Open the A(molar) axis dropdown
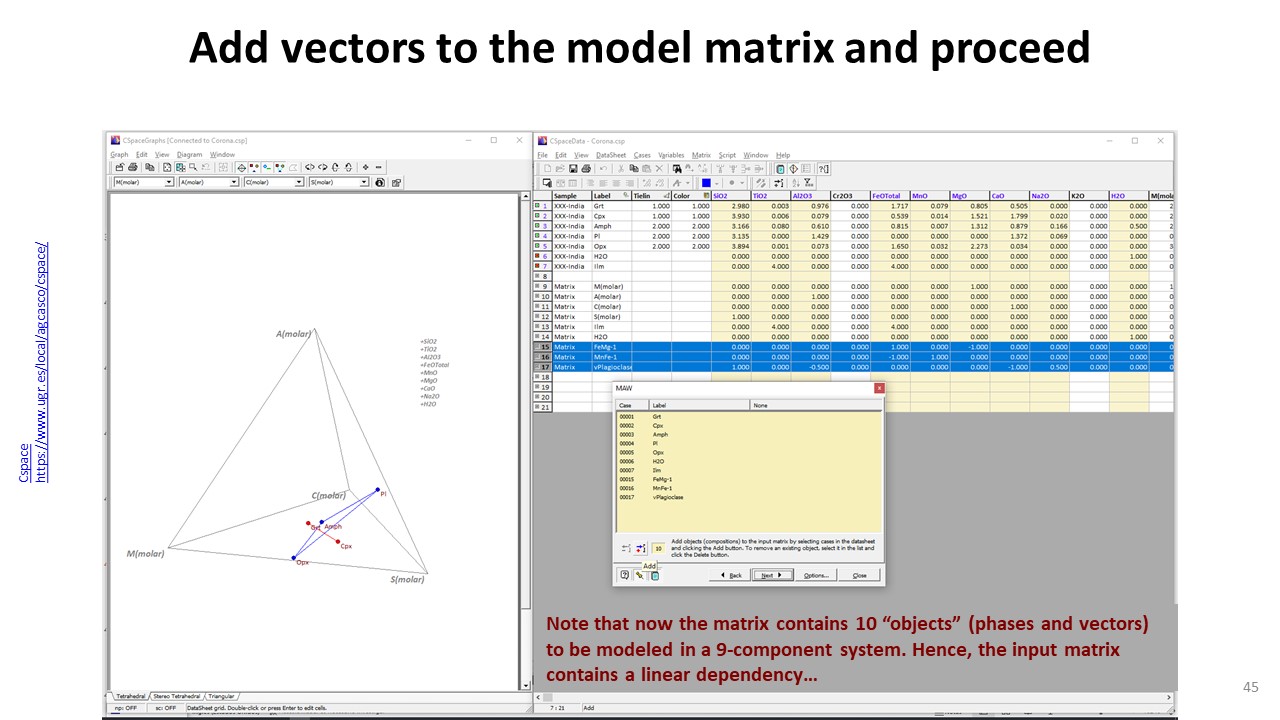The height and width of the screenshot is (720, 1280). [234, 183]
